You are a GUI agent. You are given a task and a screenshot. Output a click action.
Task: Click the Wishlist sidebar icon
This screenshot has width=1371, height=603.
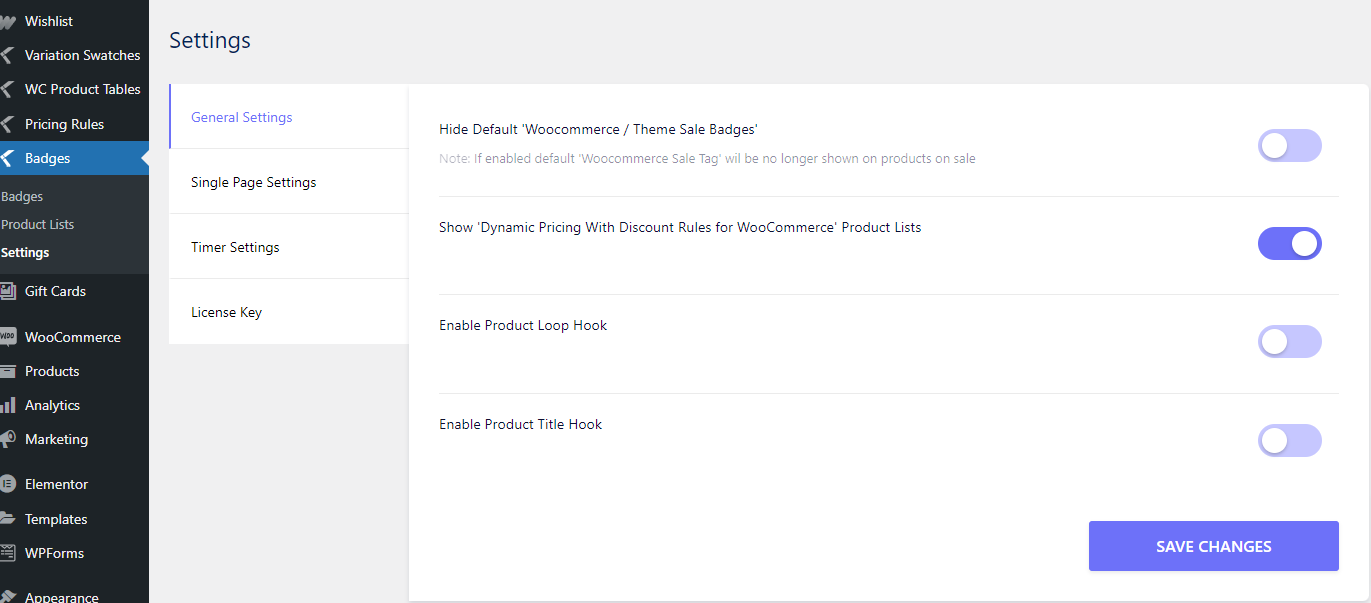click(x=8, y=21)
